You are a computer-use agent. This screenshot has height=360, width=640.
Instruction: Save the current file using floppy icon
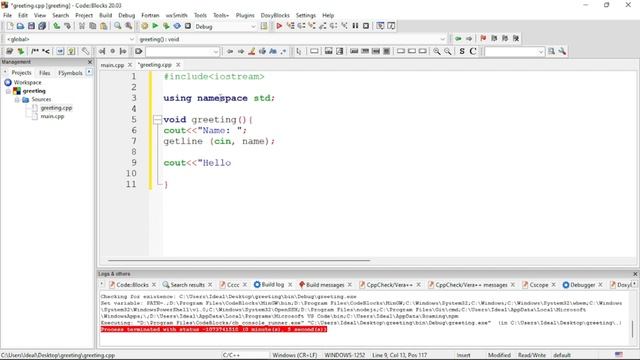tap(31, 26)
